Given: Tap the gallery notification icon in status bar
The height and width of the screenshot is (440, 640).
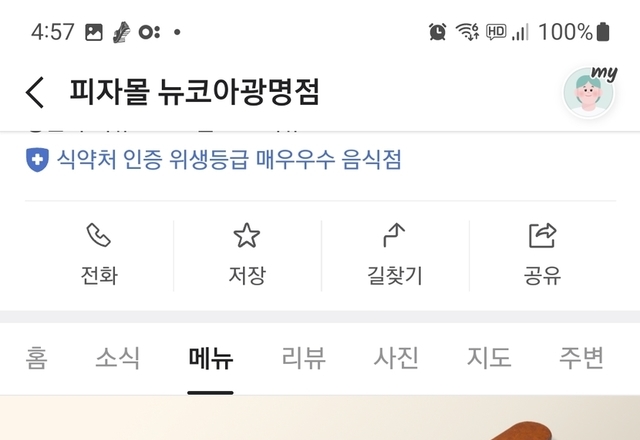Looking at the screenshot, I should [x=93, y=32].
